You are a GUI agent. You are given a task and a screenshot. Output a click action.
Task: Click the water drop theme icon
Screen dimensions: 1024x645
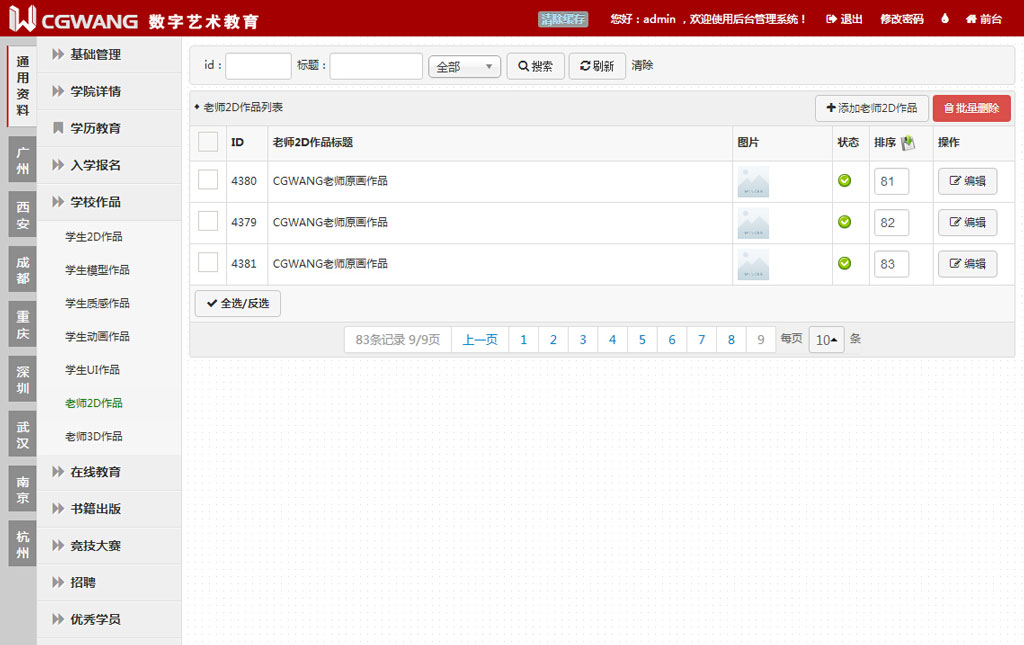pos(944,18)
